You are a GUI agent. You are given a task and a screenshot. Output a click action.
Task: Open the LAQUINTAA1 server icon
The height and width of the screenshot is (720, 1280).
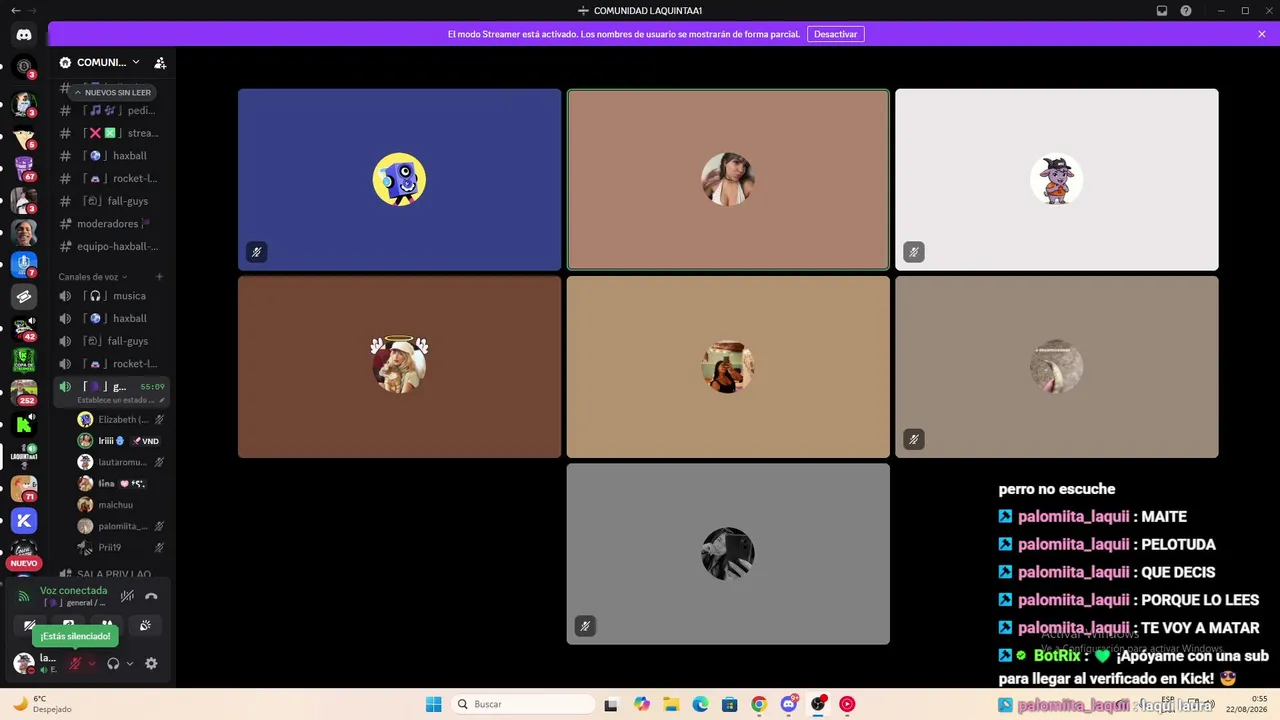pyautogui.click(x=24, y=456)
